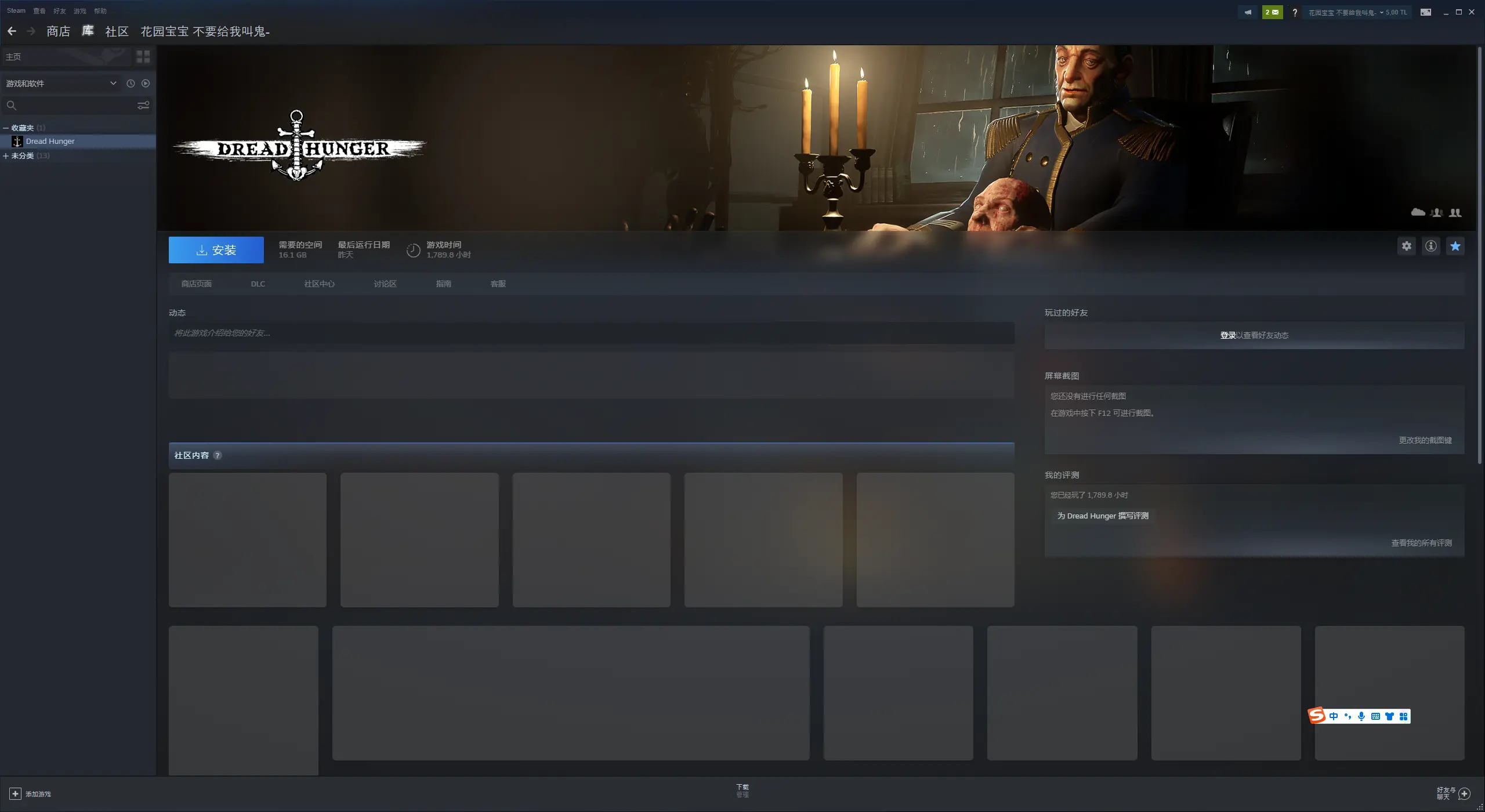Open Sogou toolbox grid icon
The width and height of the screenshot is (1485, 812).
tap(1403, 716)
